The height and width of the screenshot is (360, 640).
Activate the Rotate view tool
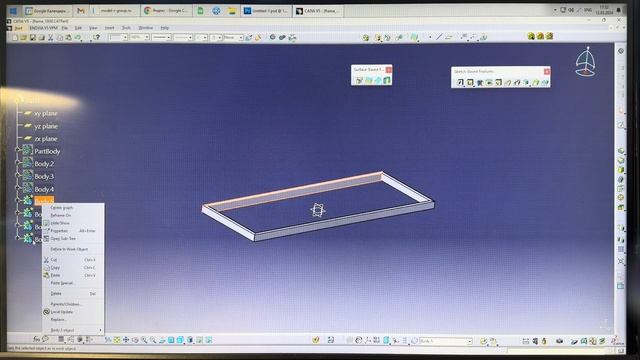pos(135,340)
